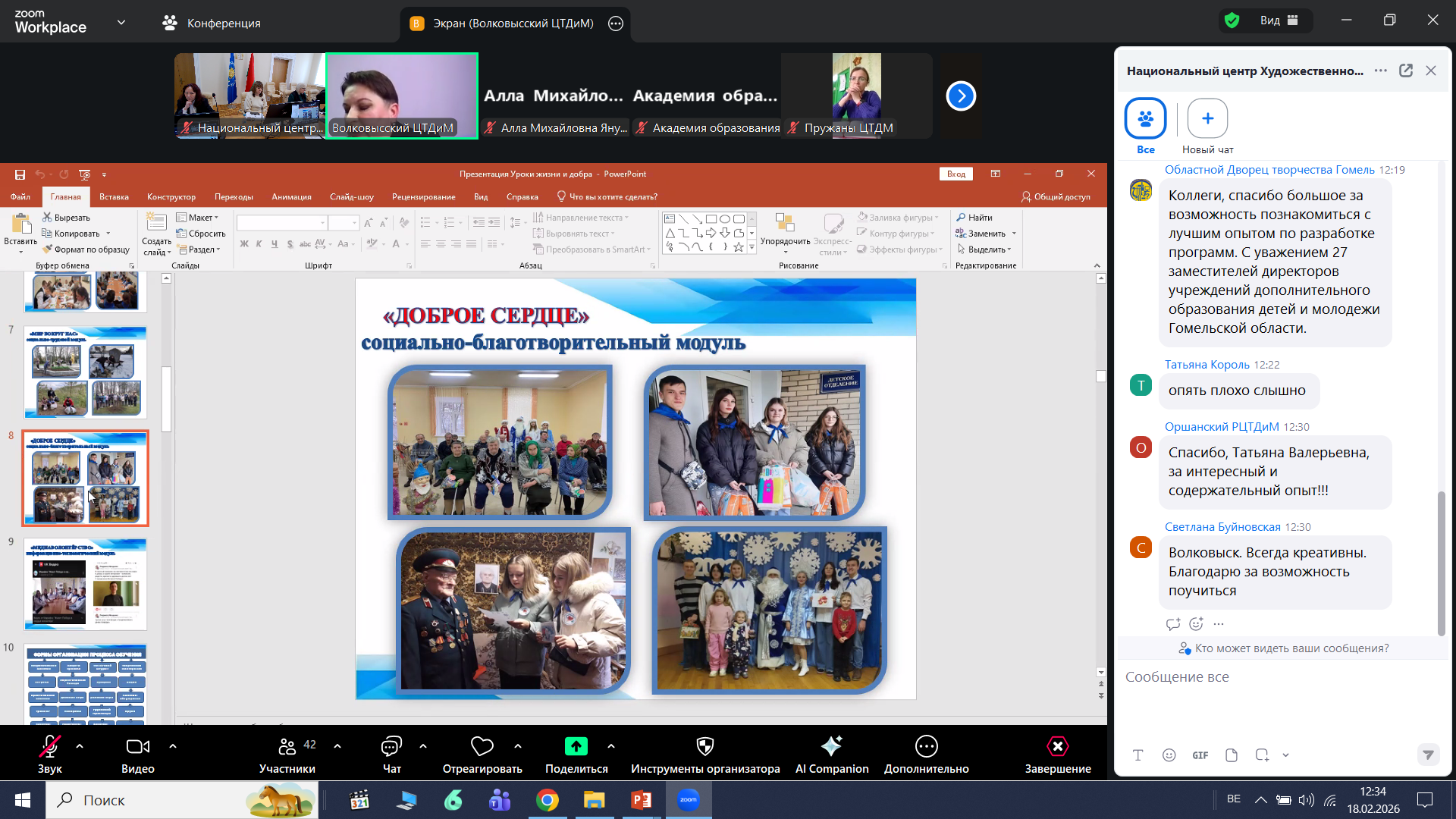Open the Reactions heart icon
1456x819 pixels.
pos(482,747)
